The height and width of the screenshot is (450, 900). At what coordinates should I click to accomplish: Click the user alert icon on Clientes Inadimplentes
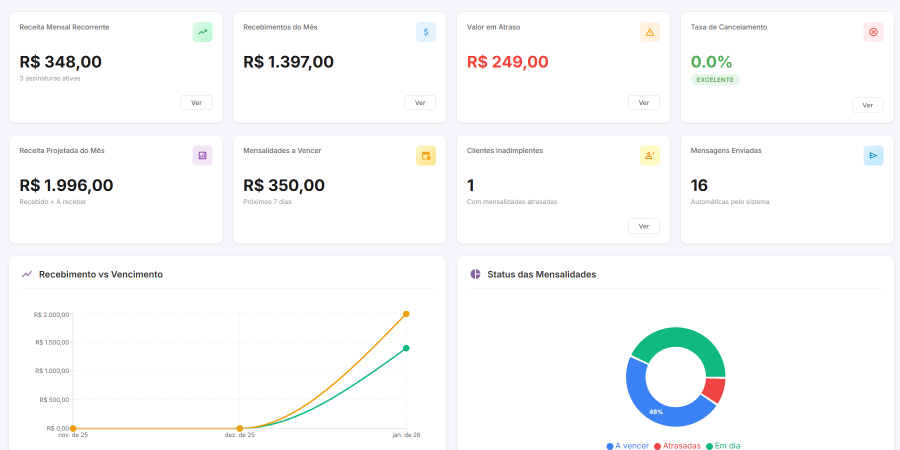click(650, 155)
